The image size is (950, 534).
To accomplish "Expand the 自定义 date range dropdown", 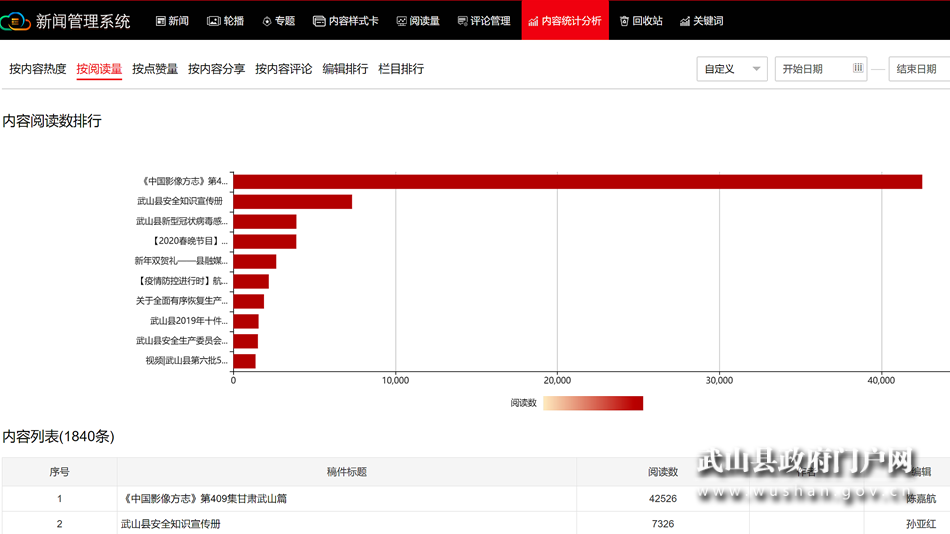I will [x=731, y=69].
